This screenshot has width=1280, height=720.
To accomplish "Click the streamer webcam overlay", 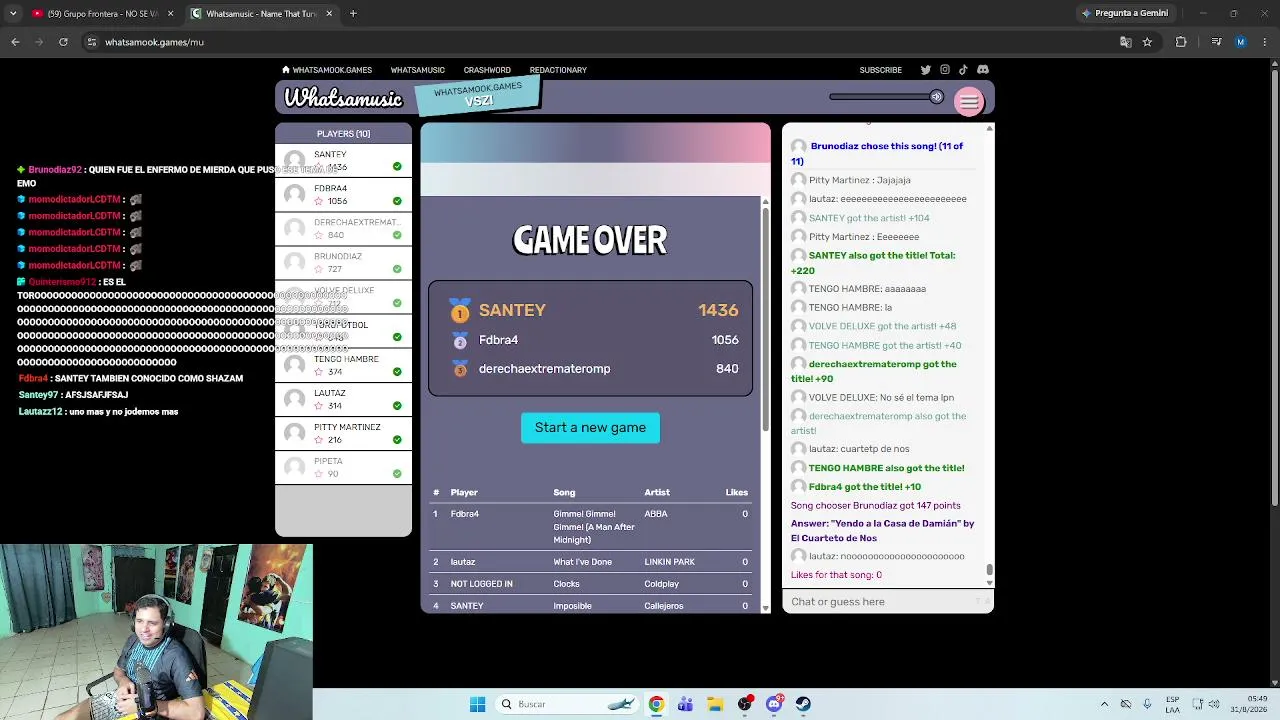I will click(156, 632).
